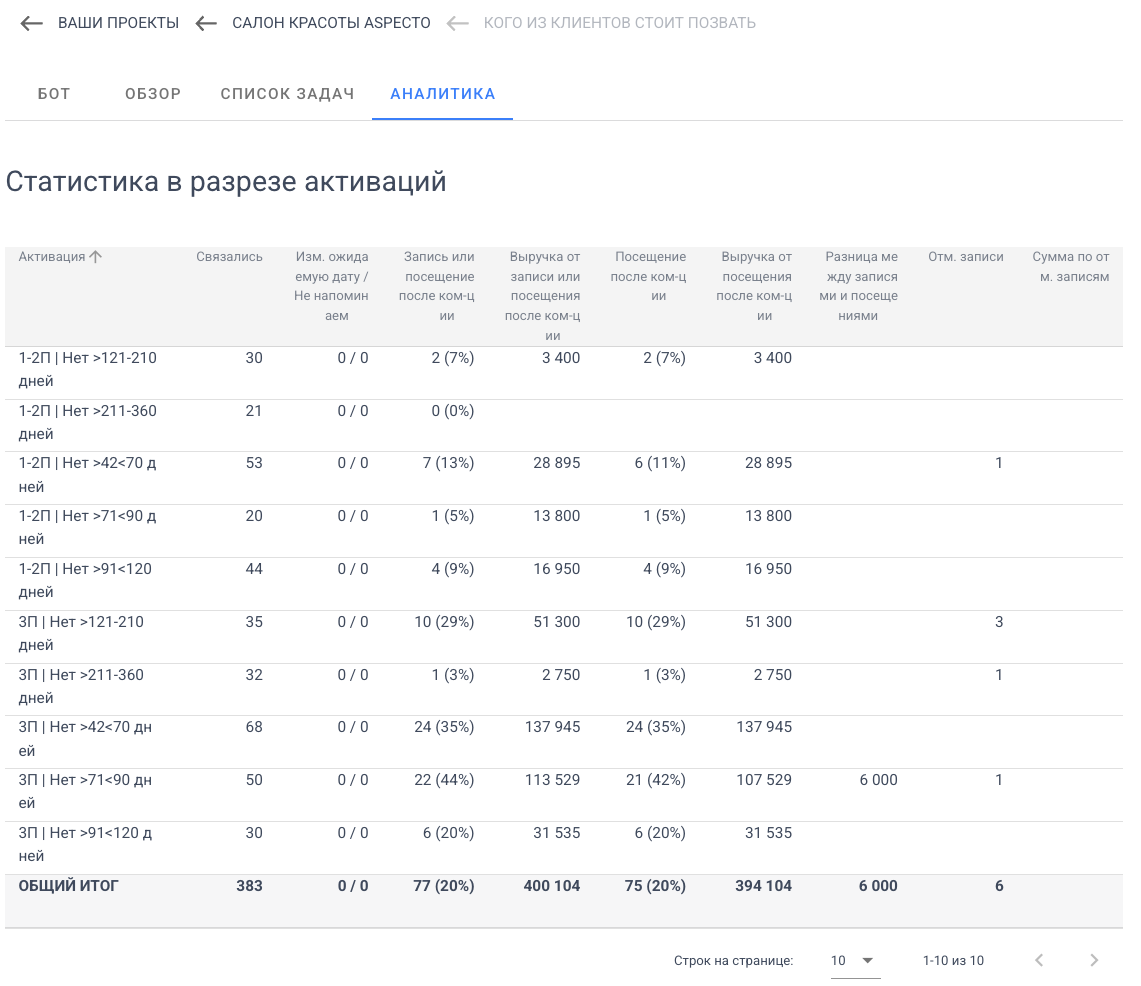Open the САЛОН КРАСОТЫ ASPECTO breadcrumb
This screenshot has width=1141, height=986.
pyautogui.click(x=331, y=23)
